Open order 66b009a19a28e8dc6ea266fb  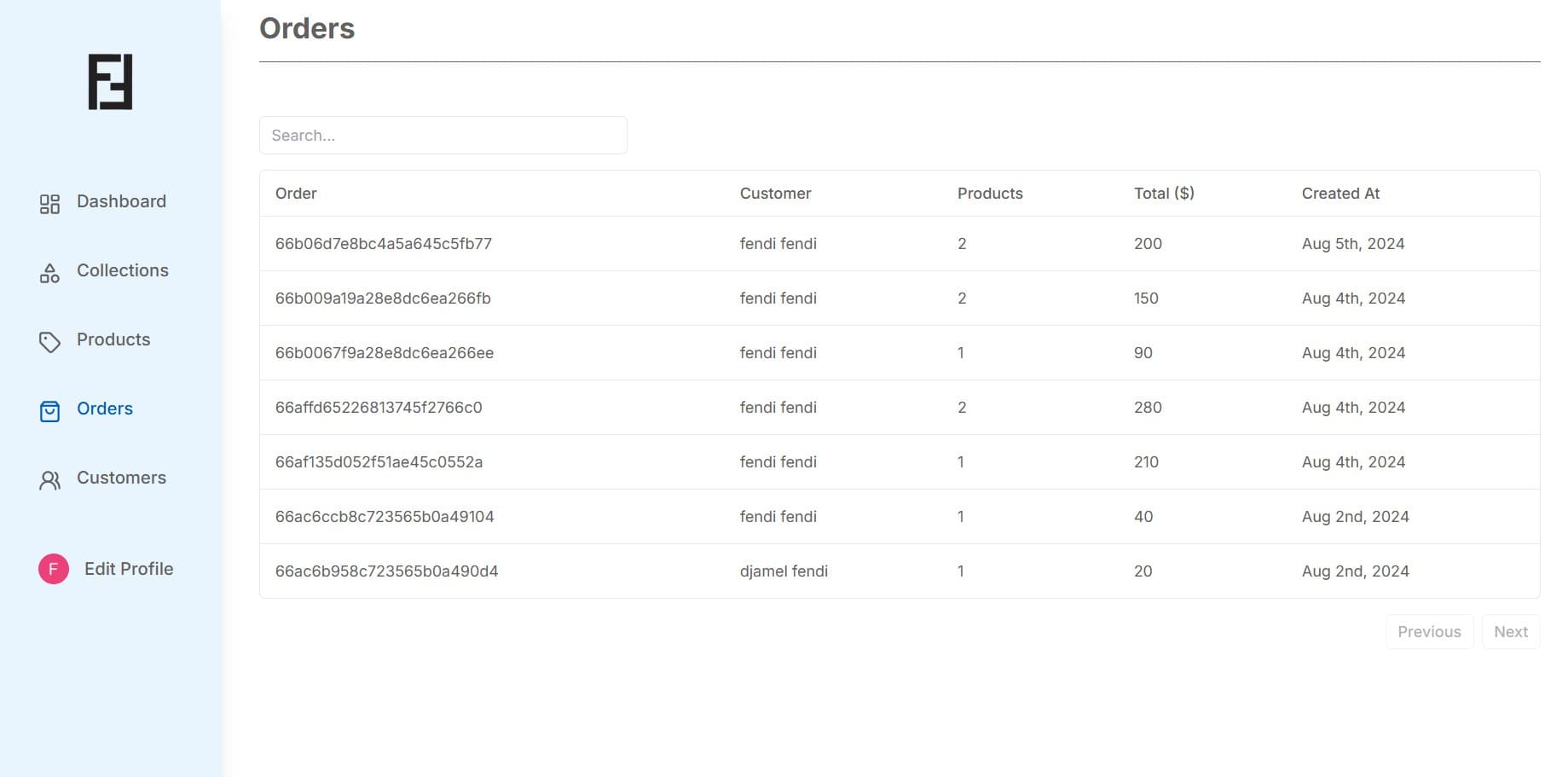click(383, 299)
